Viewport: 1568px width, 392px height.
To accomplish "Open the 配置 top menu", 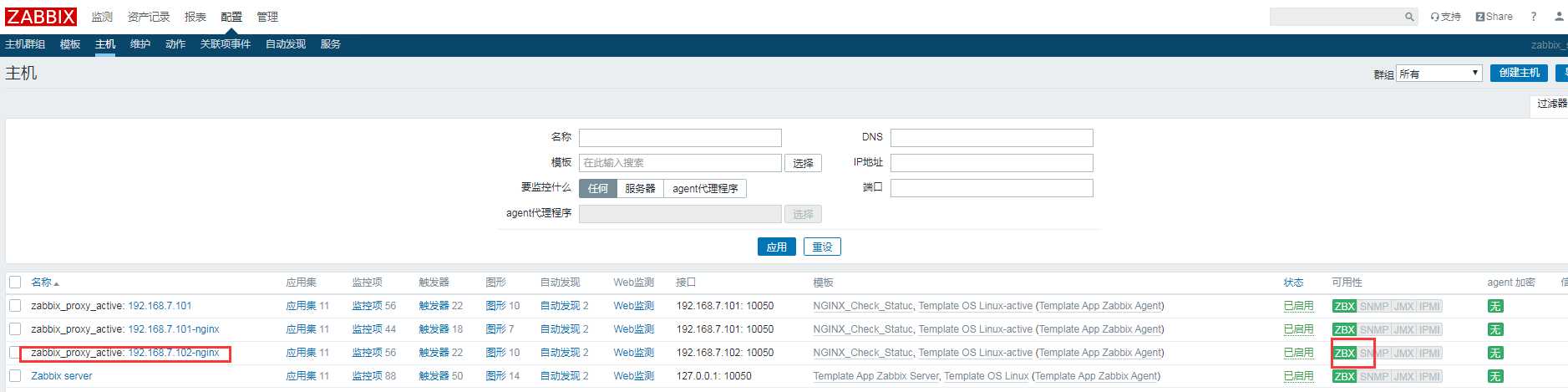I will (x=231, y=17).
